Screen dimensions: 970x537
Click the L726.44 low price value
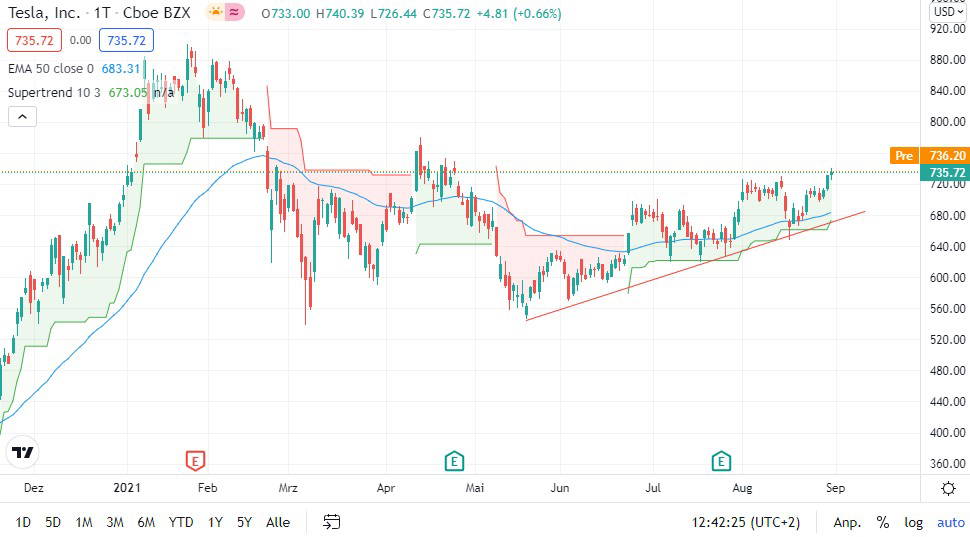(x=393, y=13)
